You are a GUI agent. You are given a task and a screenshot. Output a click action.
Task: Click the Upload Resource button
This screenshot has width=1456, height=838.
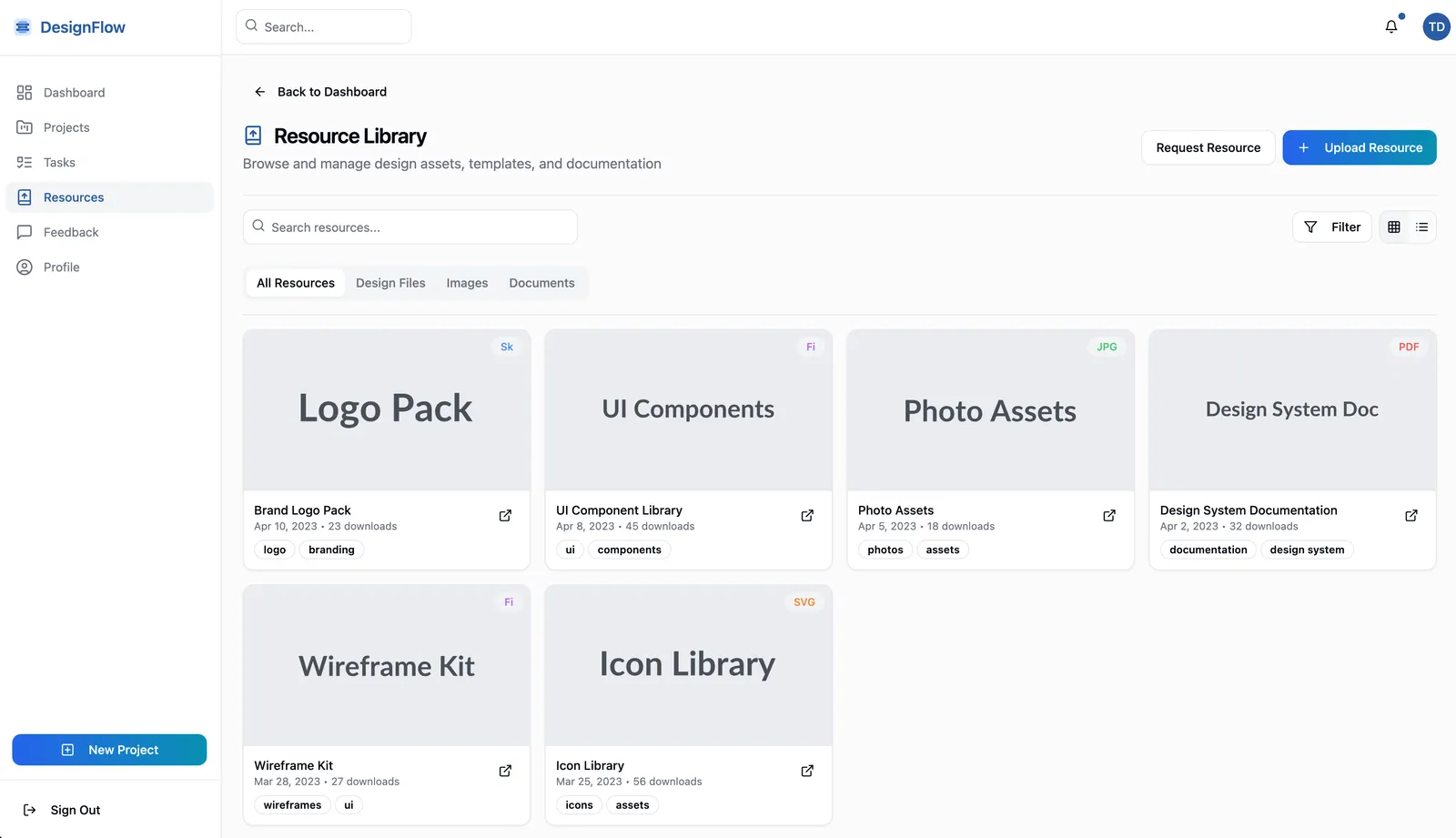click(x=1360, y=147)
